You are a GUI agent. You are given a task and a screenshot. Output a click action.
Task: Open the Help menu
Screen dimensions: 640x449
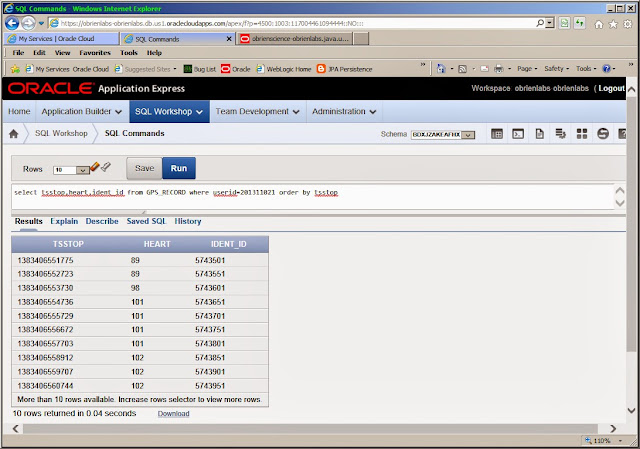click(x=154, y=53)
